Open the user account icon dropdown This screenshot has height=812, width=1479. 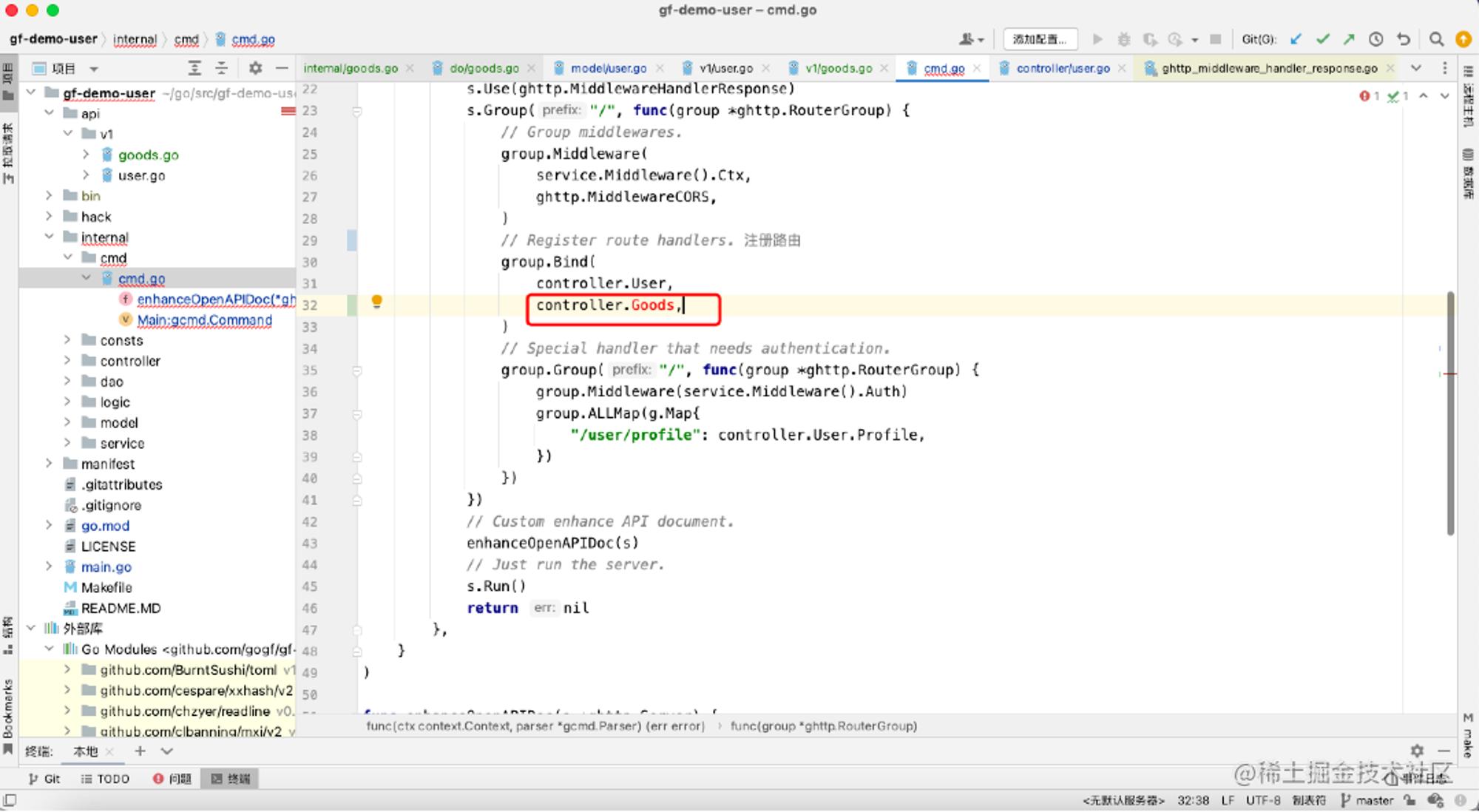[971, 39]
